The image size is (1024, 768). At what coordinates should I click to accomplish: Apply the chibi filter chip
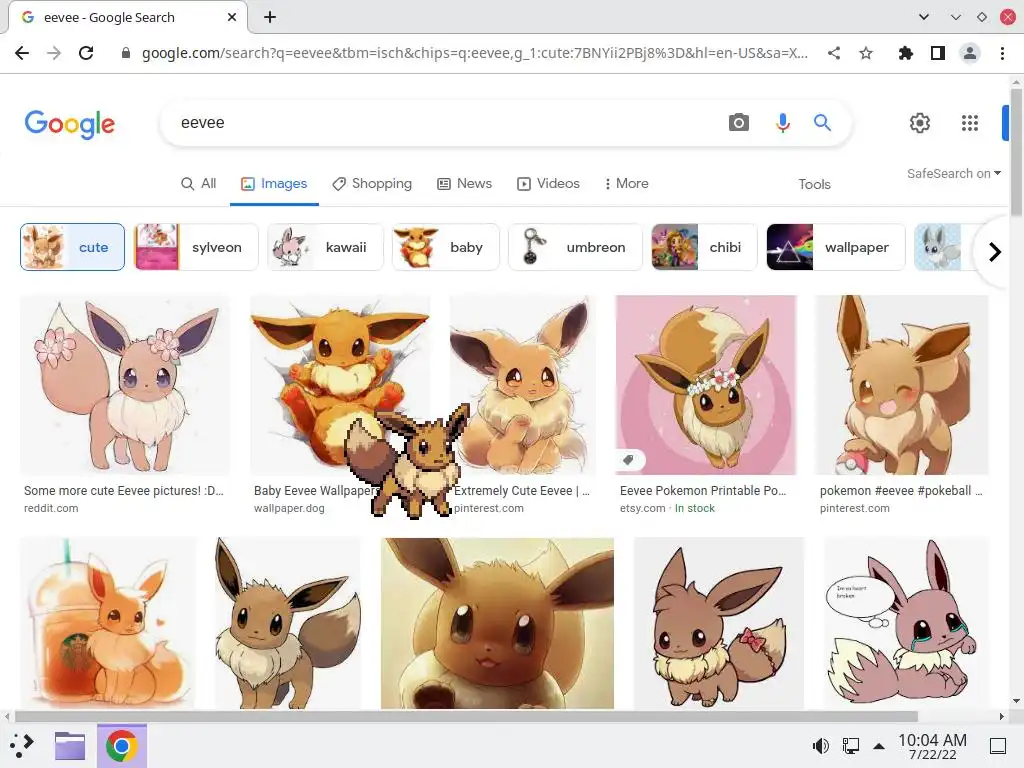(x=704, y=247)
